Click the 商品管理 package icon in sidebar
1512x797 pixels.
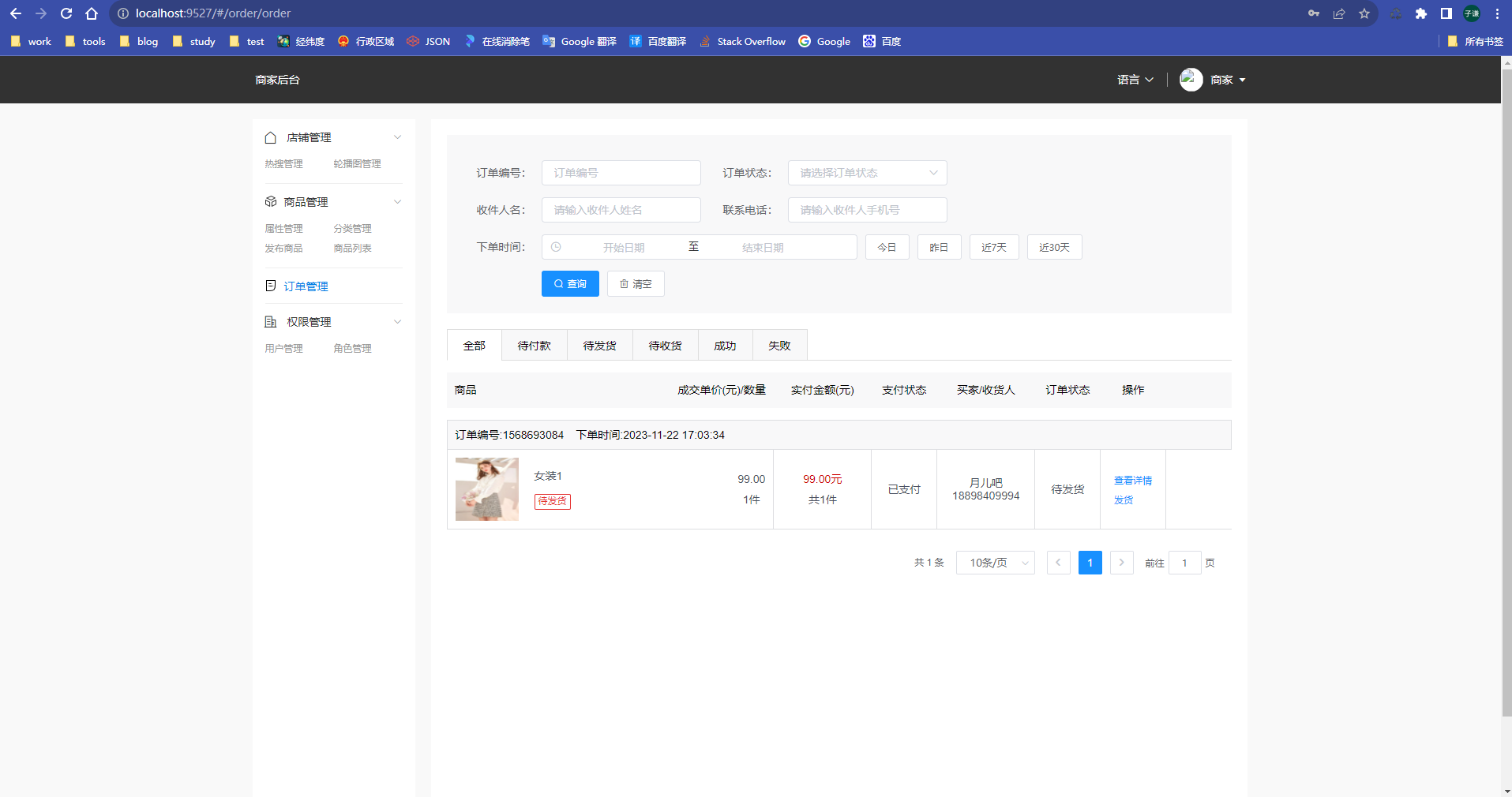pos(271,201)
